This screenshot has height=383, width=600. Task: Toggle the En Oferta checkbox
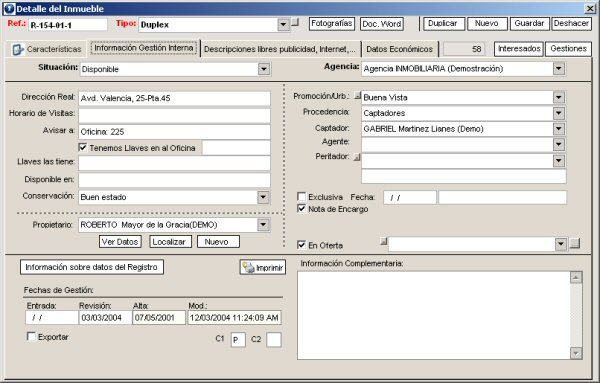(x=302, y=245)
